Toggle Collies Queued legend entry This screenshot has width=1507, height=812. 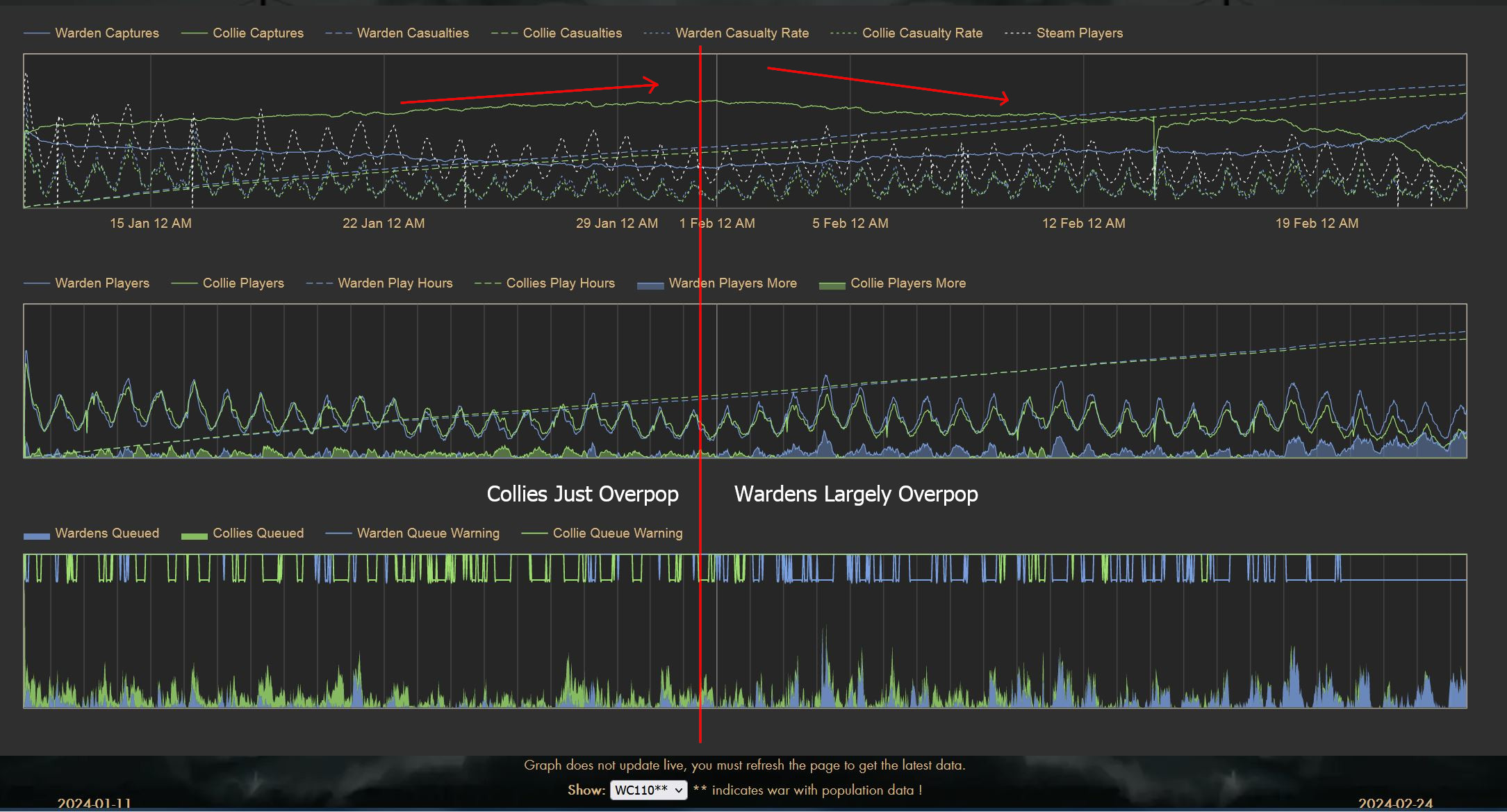(x=257, y=533)
